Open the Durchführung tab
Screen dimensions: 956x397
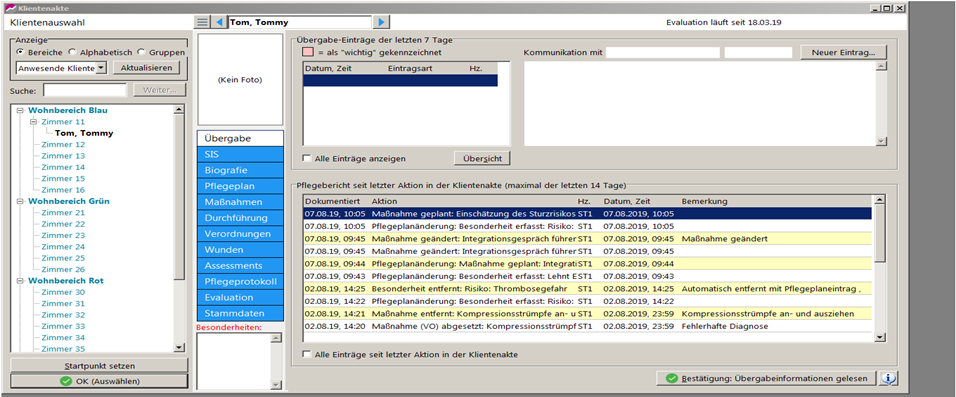coord(240,218)
